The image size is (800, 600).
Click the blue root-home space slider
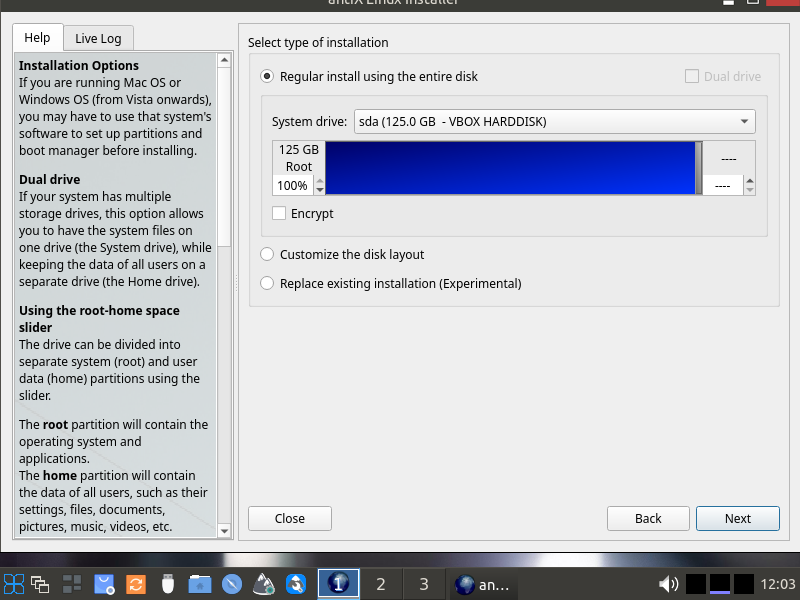[510, 167]
